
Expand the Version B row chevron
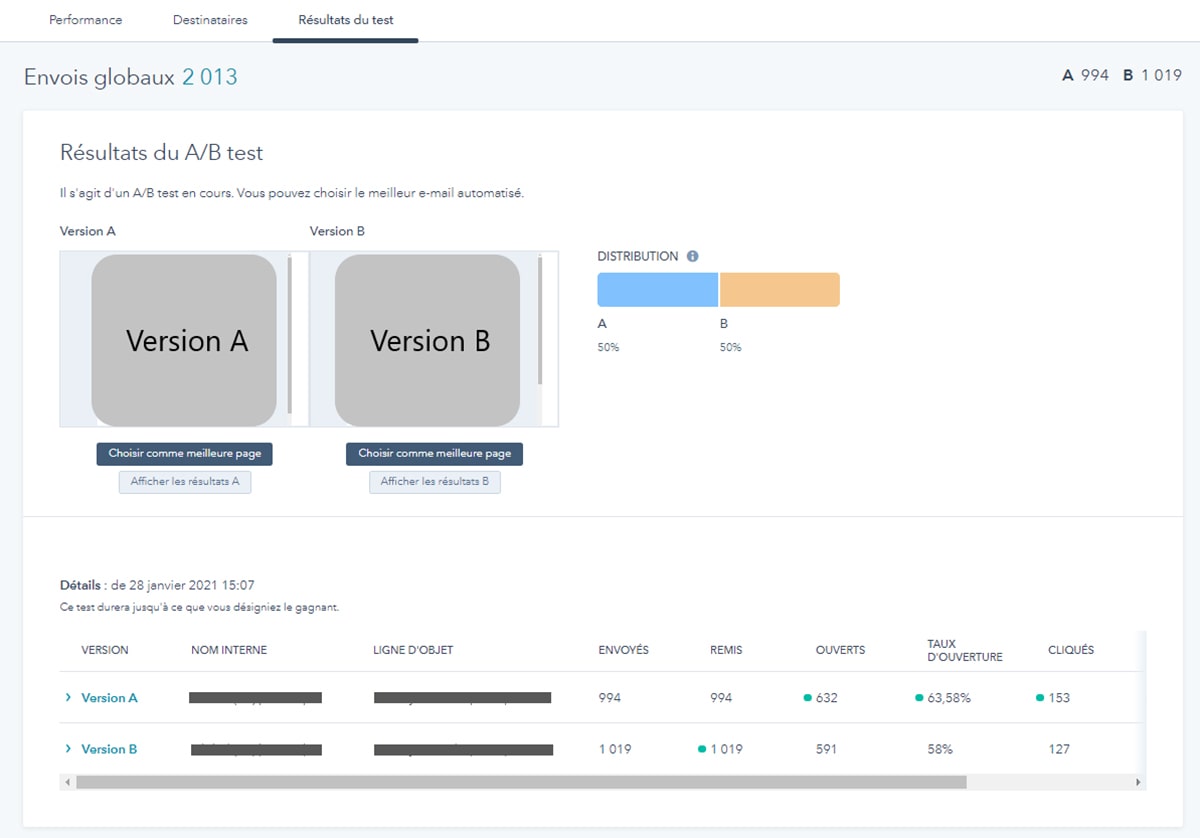point(68,748)
